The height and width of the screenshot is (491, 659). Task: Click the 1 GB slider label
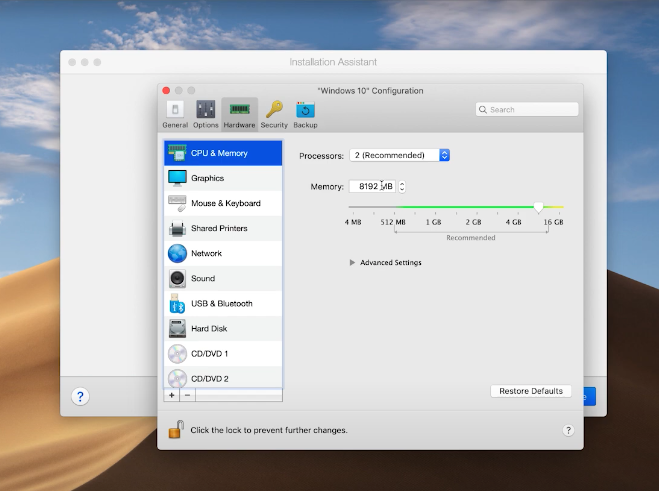click(433, 222)
